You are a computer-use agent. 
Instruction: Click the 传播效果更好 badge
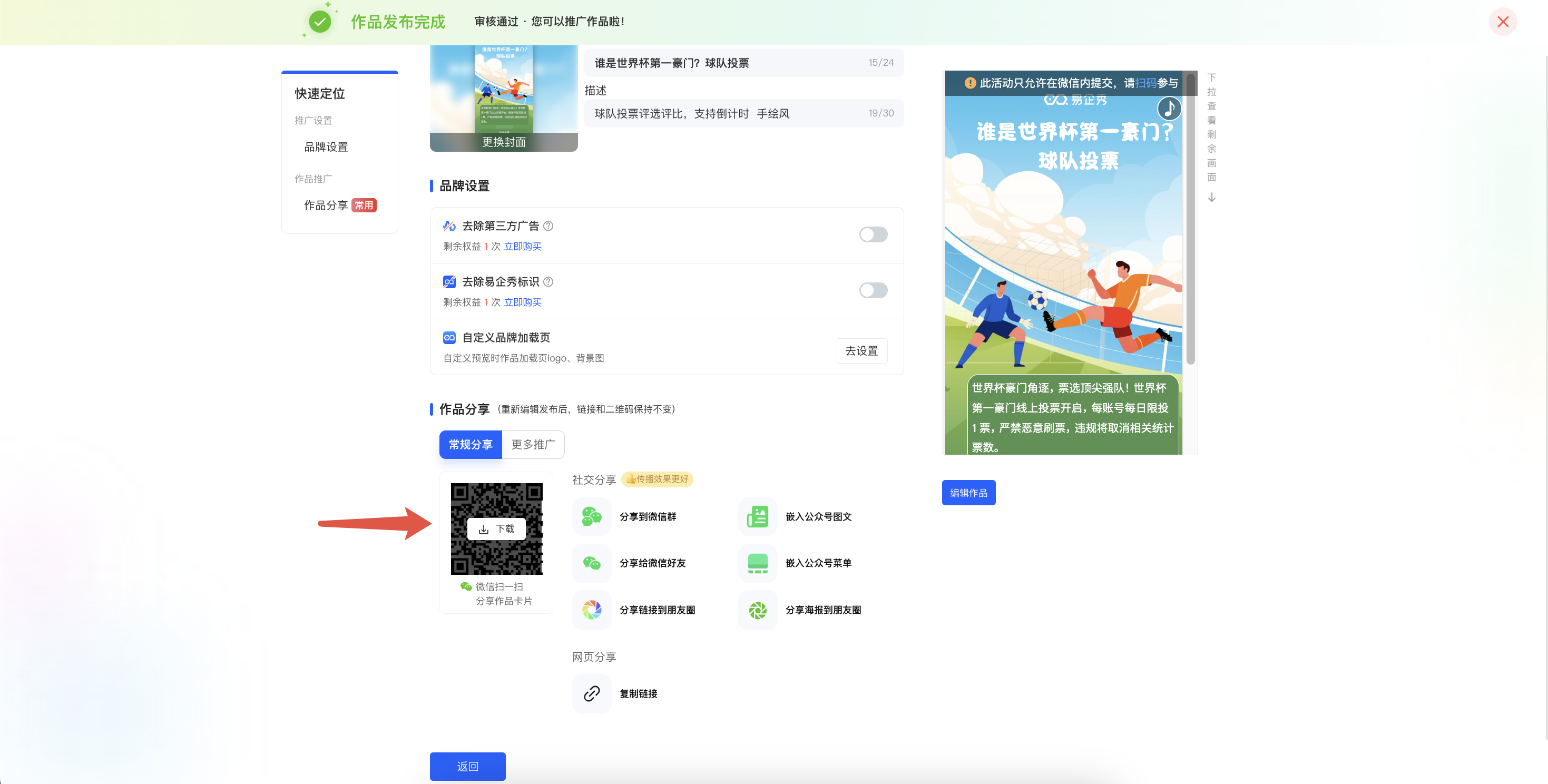tap(658, 479)
